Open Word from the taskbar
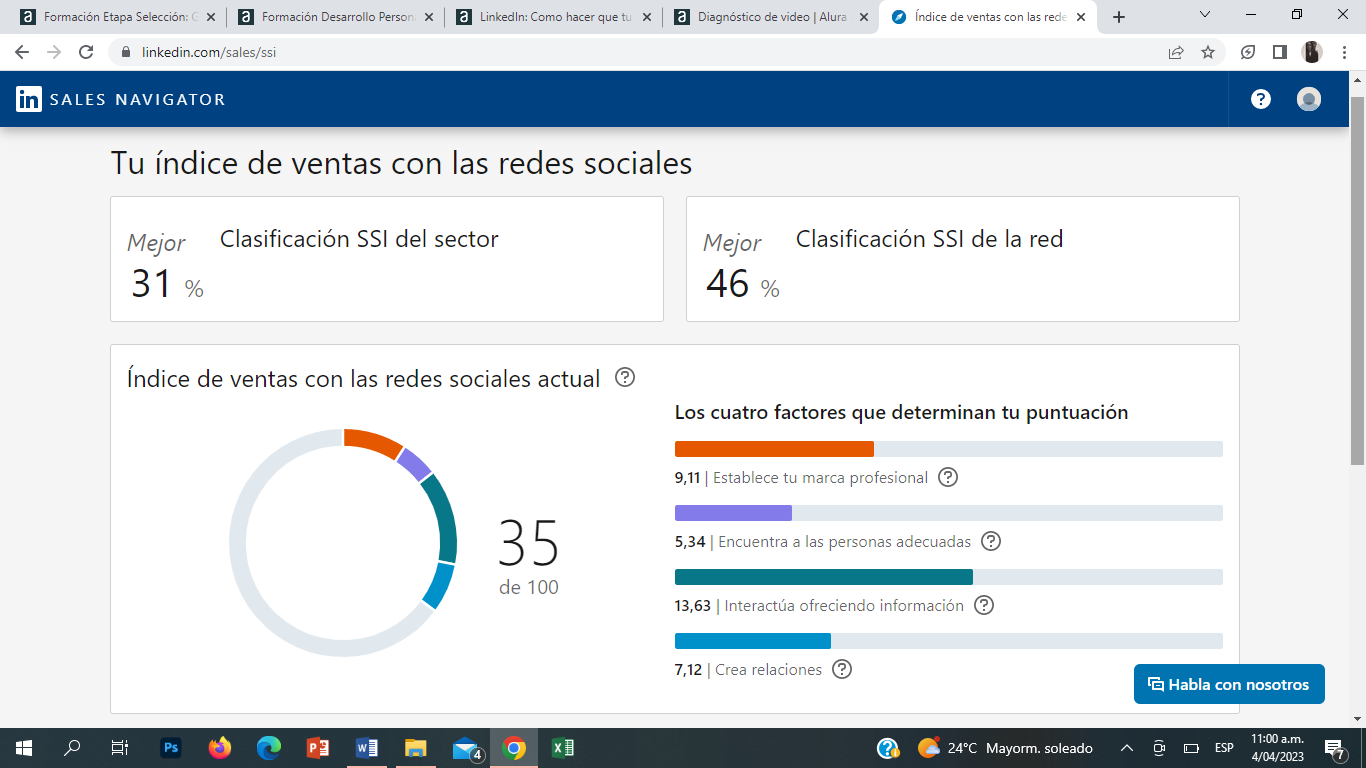 tap(367, 748)
